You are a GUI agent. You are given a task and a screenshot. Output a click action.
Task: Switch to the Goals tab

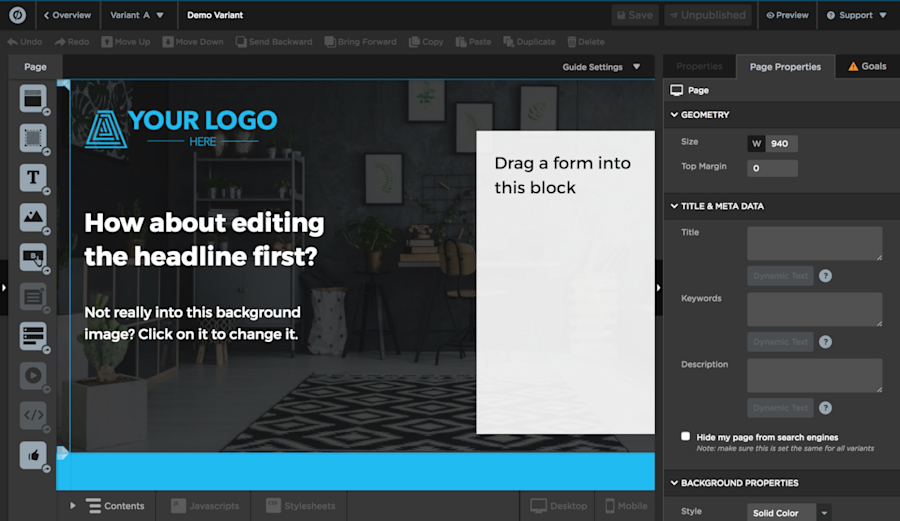click(x=867, y=67)
